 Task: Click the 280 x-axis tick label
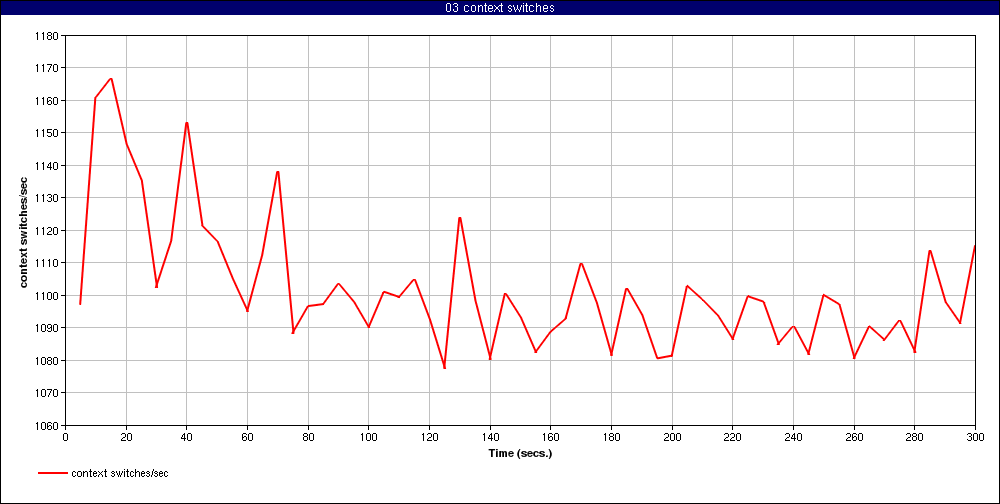point(914,438)
